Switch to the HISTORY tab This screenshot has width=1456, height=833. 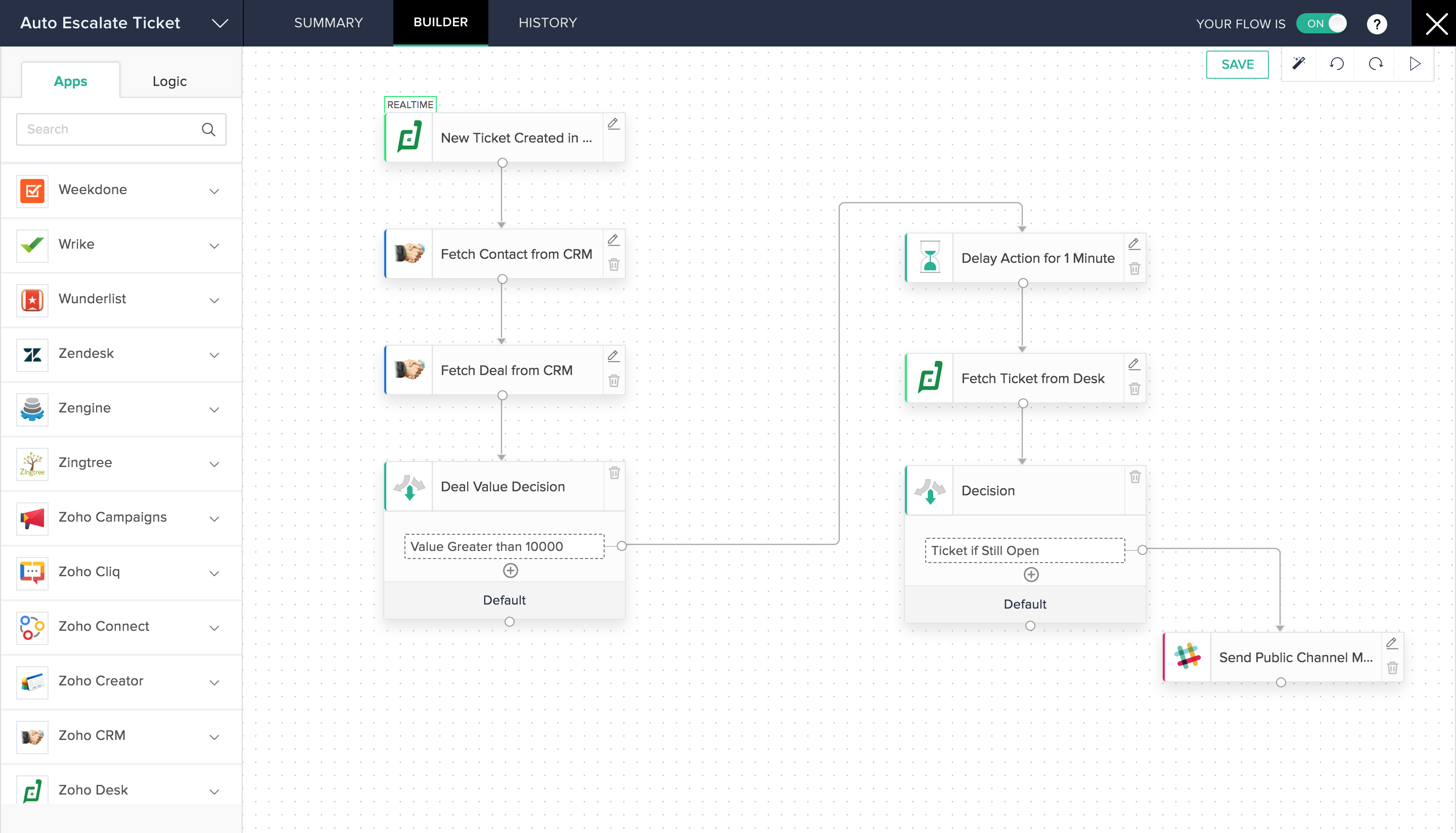pyautogui.click(x=547, y=23)
